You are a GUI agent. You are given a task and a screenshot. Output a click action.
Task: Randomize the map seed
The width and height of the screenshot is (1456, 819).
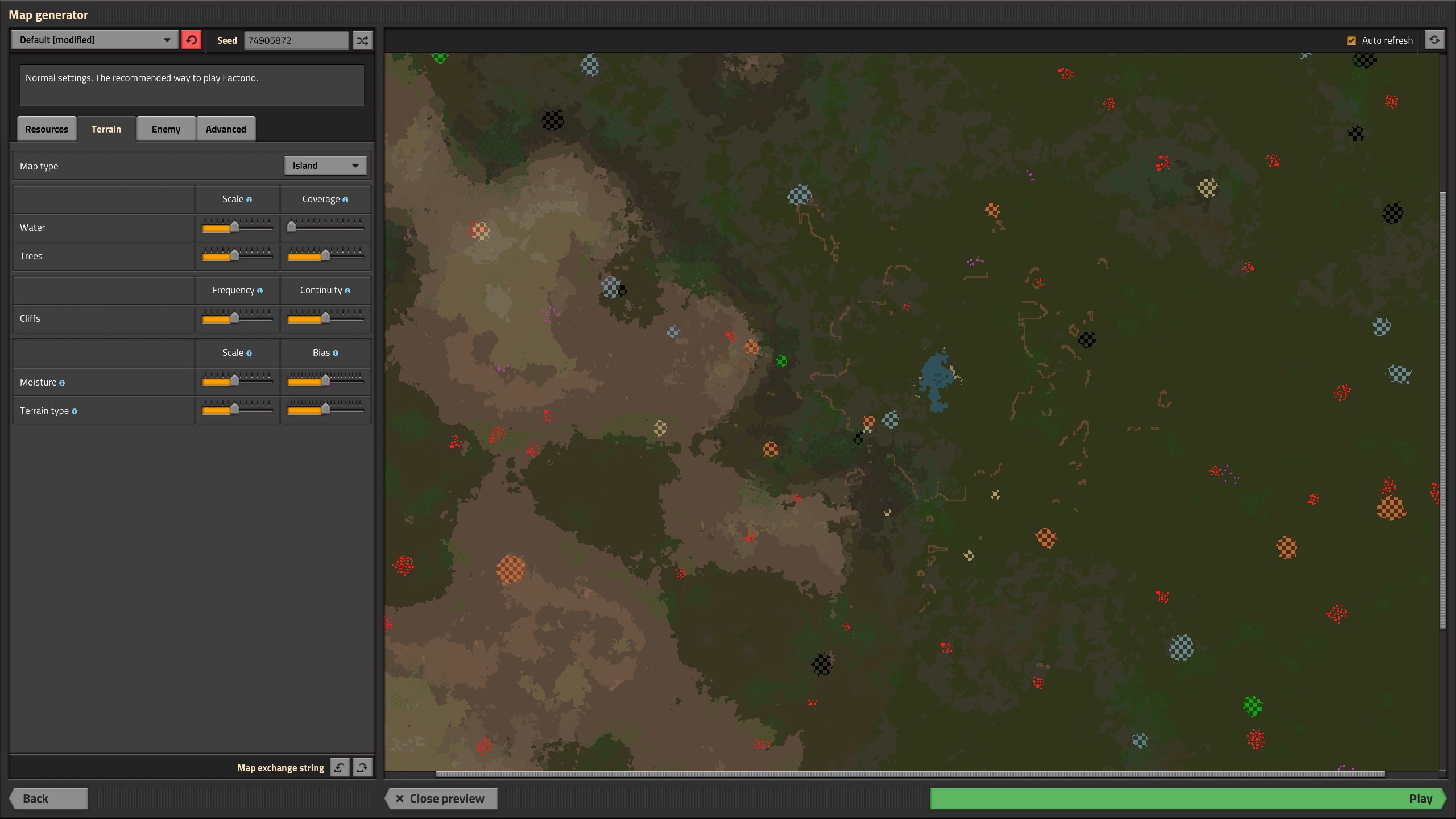[x=362, y=40]
